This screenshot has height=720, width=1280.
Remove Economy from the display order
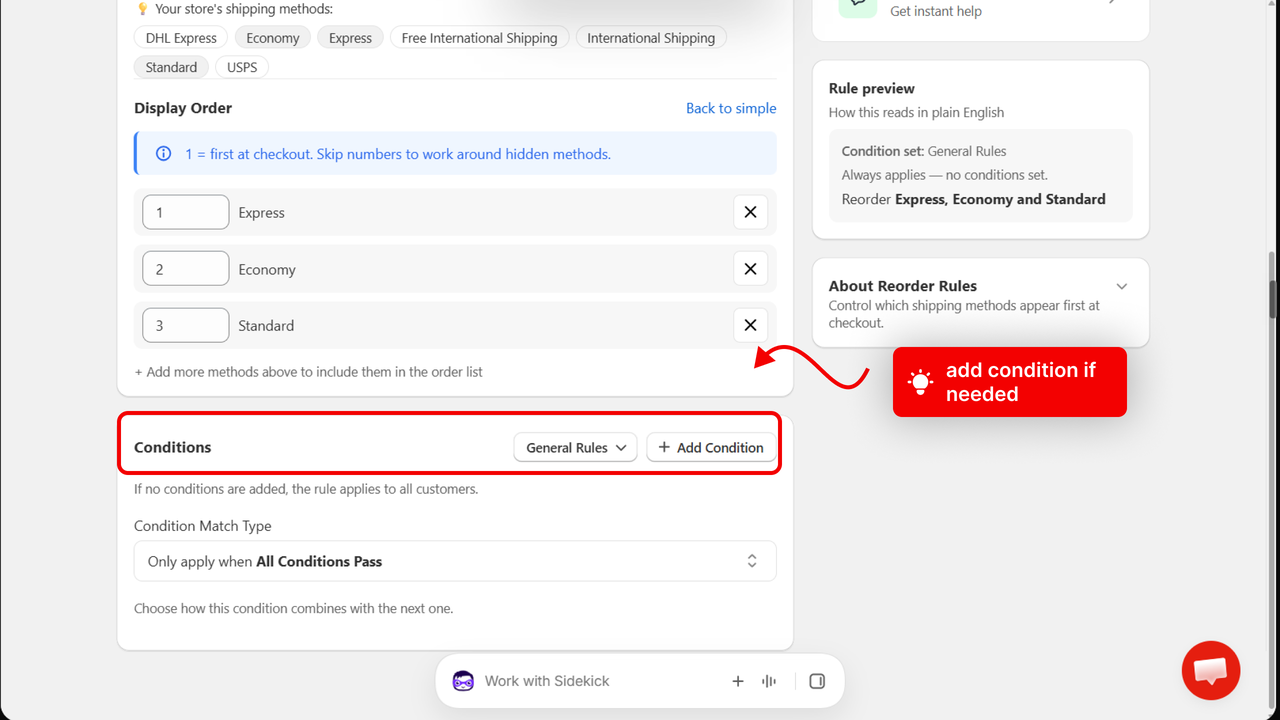pos(750,269)
